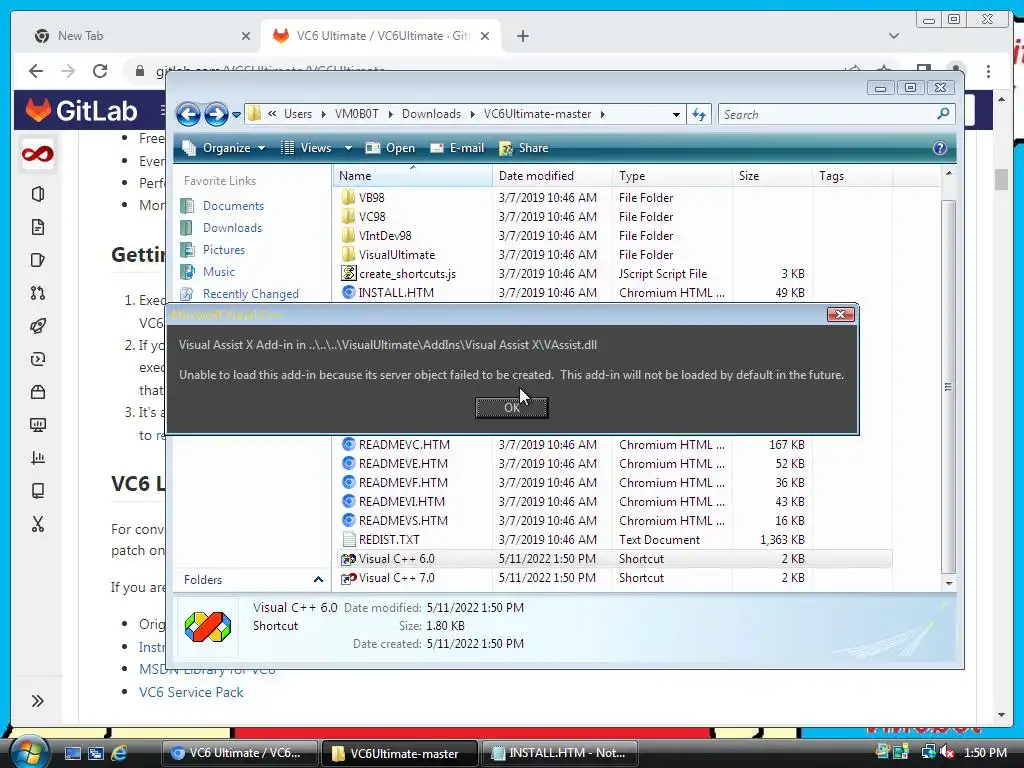Sort by Date modified column header
This screenshot has width=1024, height=768.
click(x=552, y=176)
